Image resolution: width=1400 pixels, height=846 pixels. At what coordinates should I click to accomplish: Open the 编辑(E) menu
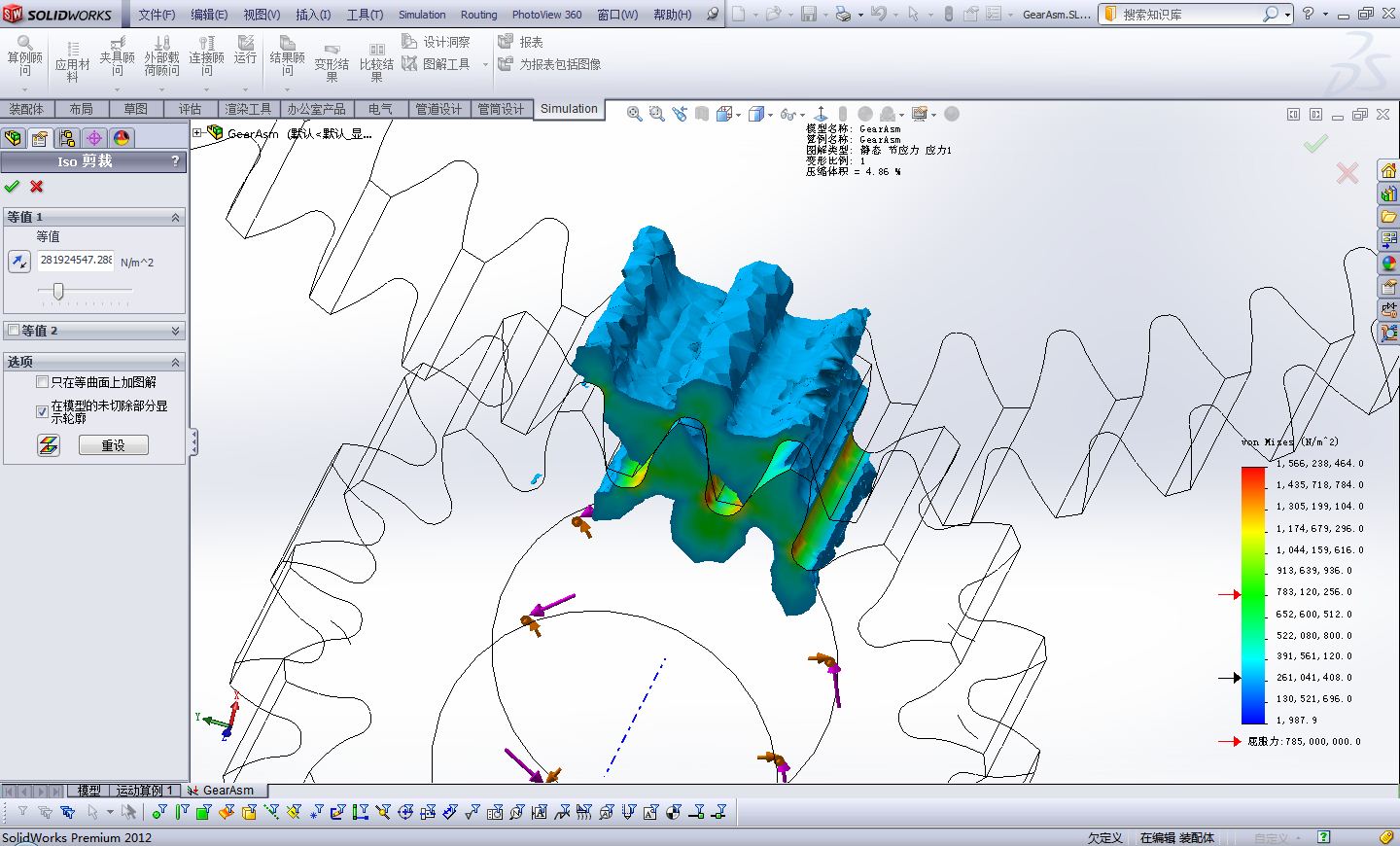[209, 15]
